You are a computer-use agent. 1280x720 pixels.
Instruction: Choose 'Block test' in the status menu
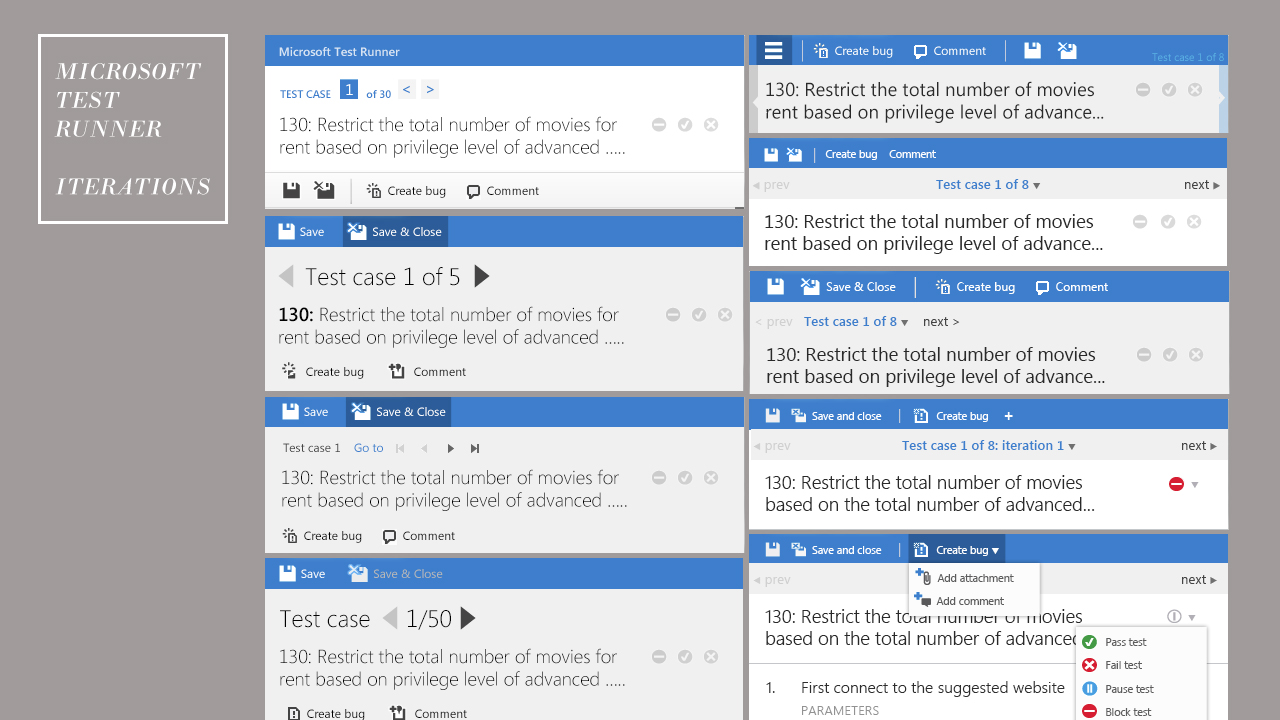(x=1116, y=712)
